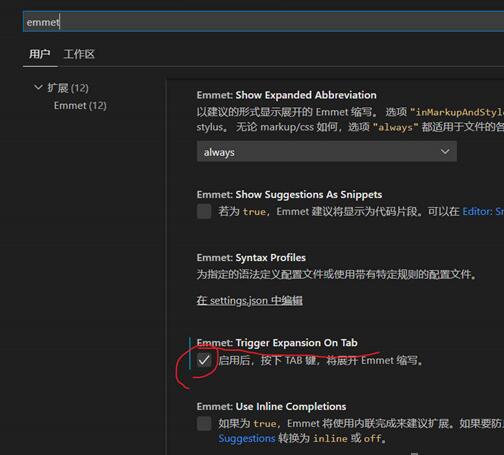Click the settings search box containing "emmet"

click(263, 22)
